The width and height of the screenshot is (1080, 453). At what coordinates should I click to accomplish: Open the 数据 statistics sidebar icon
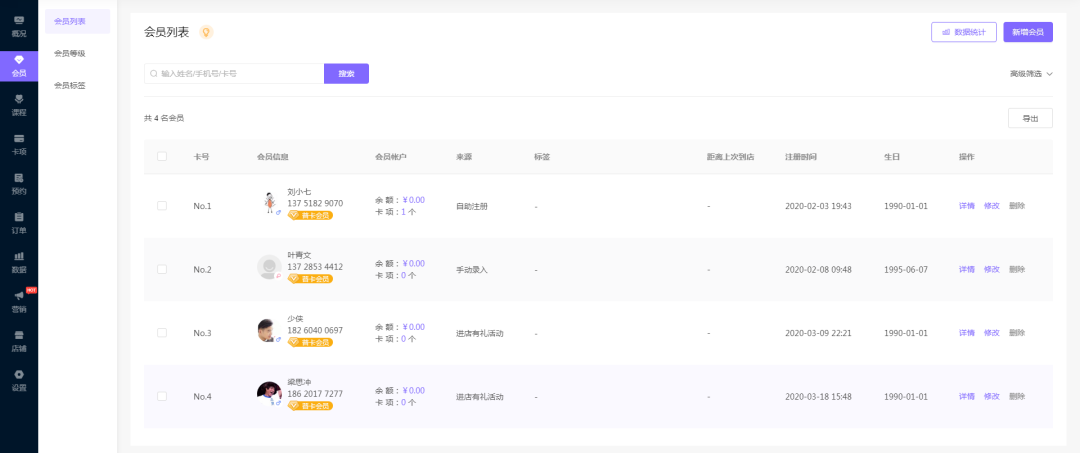coord(19,256)
